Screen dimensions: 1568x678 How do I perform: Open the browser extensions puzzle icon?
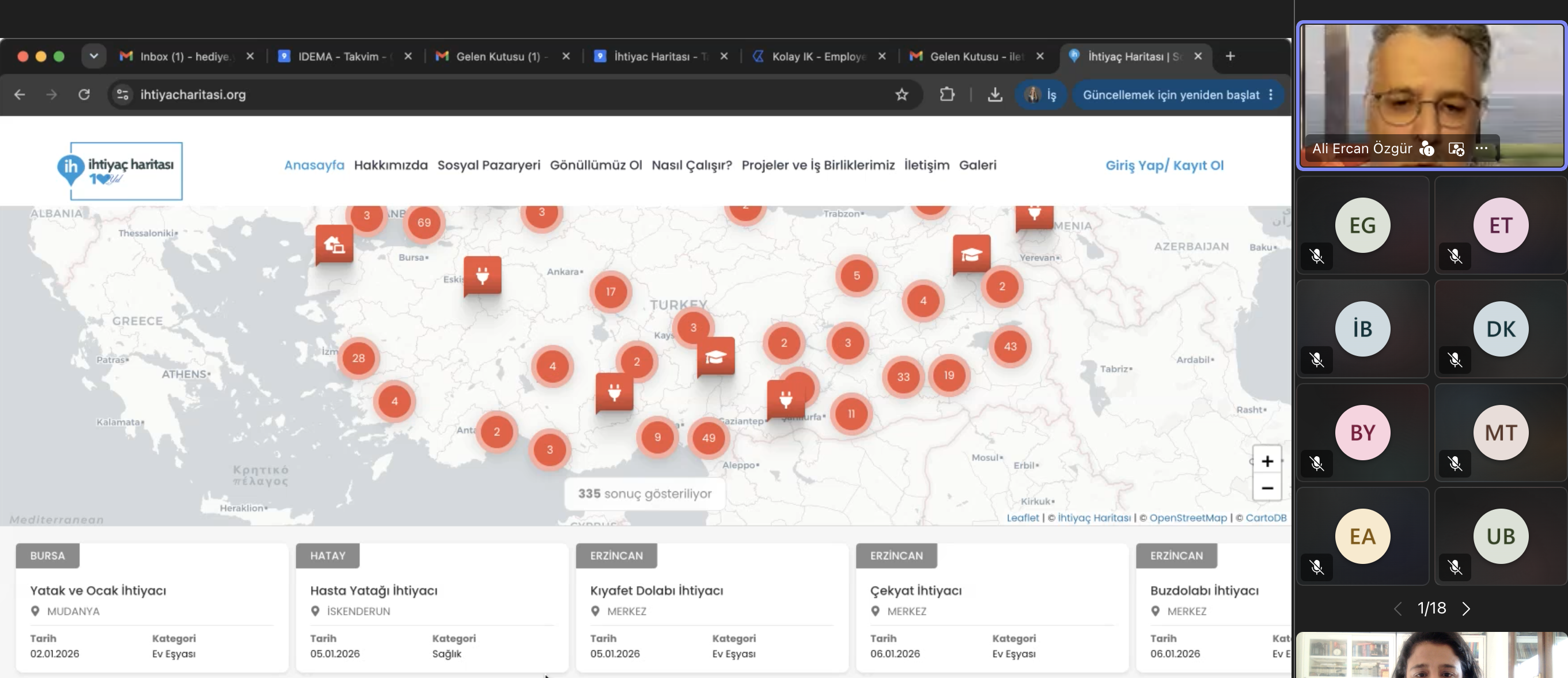click(946, 94)
